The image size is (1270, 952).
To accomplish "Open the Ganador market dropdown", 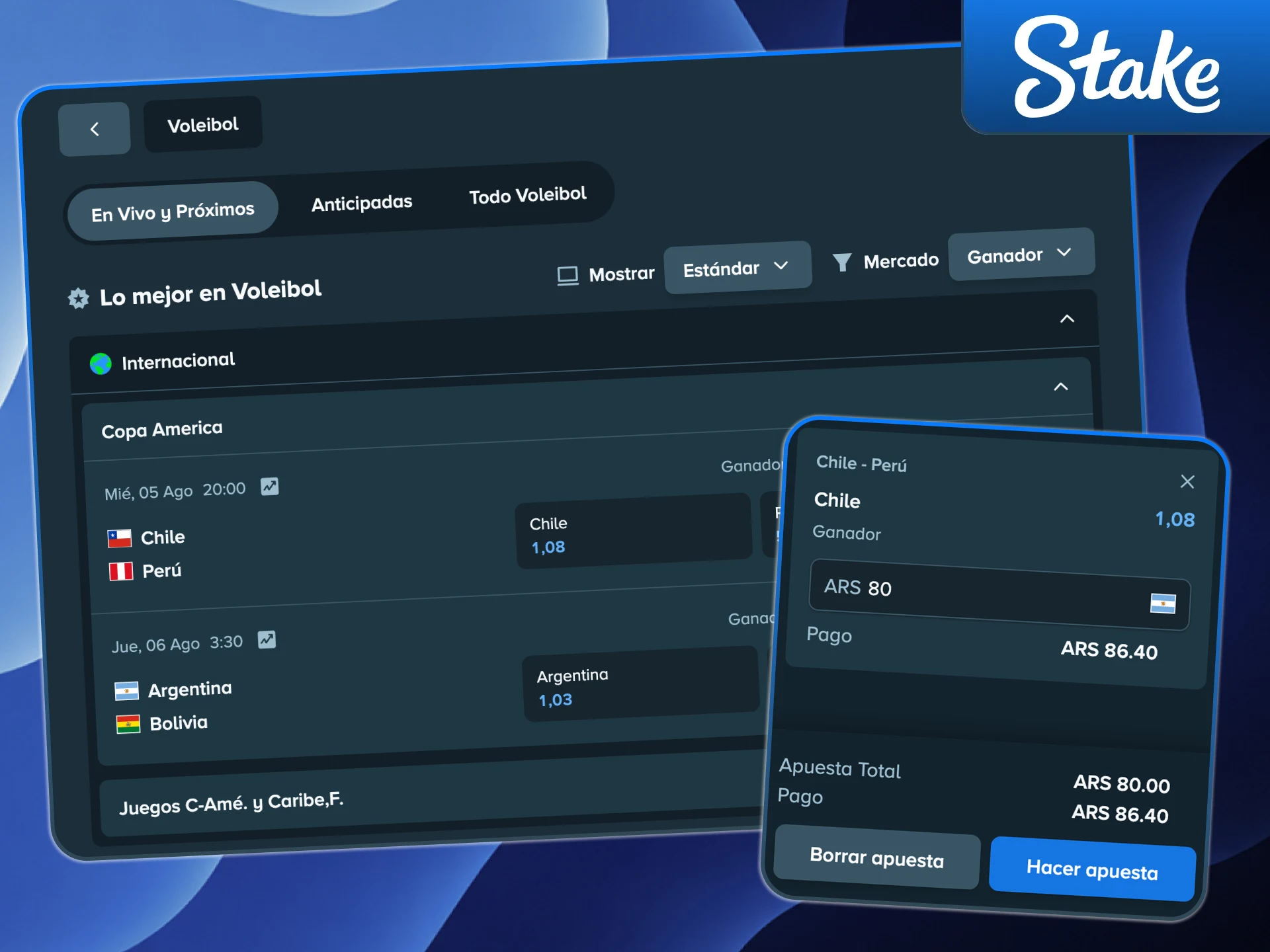I will (1021, 254).
